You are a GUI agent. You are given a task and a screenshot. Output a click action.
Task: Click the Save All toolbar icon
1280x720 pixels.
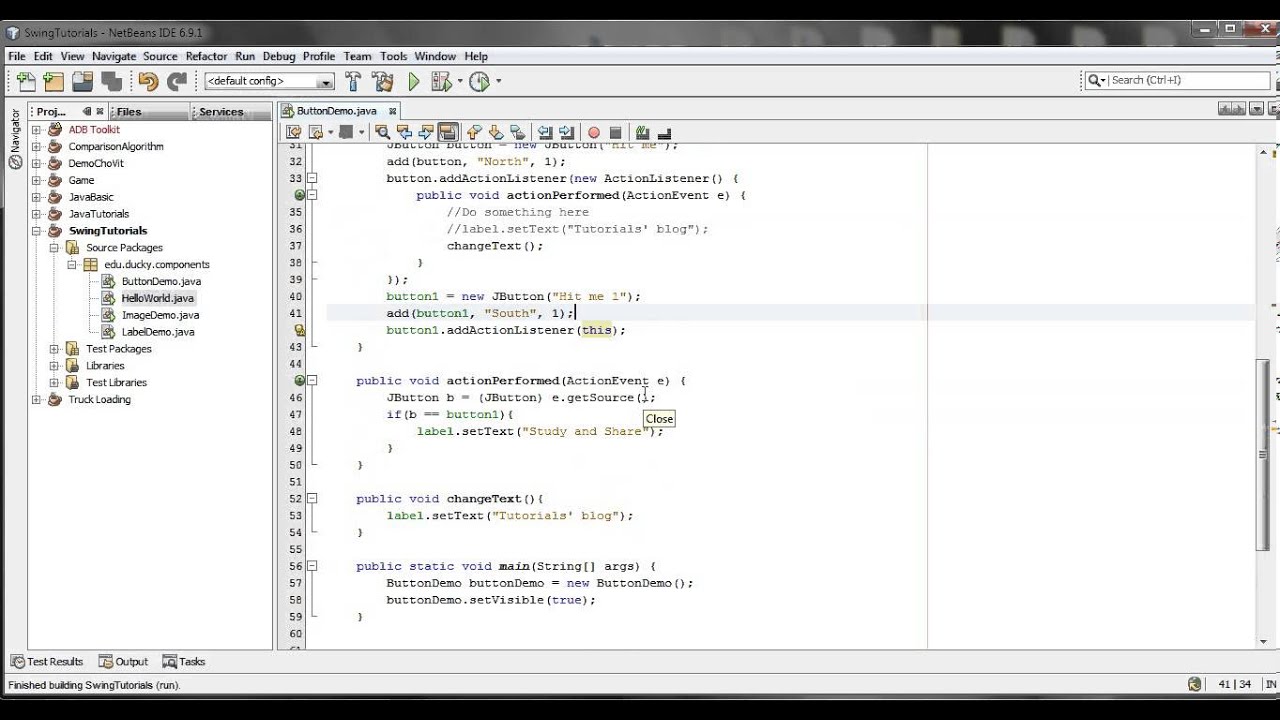tap(111, 81)
